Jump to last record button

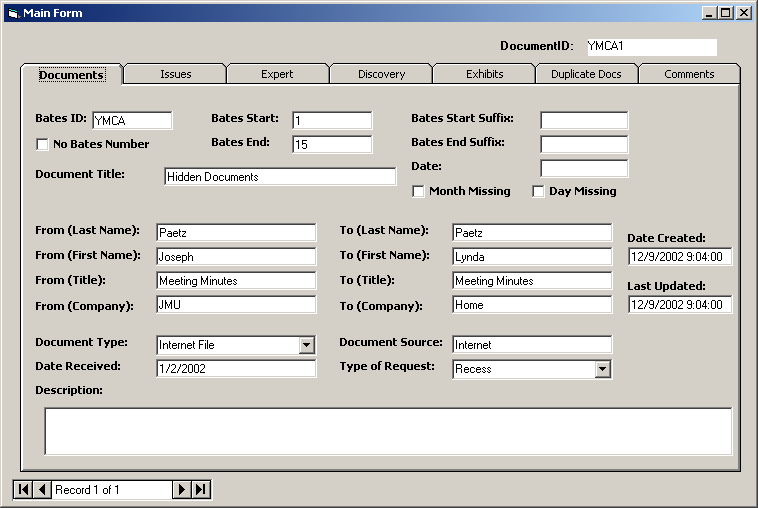point(201,489)
